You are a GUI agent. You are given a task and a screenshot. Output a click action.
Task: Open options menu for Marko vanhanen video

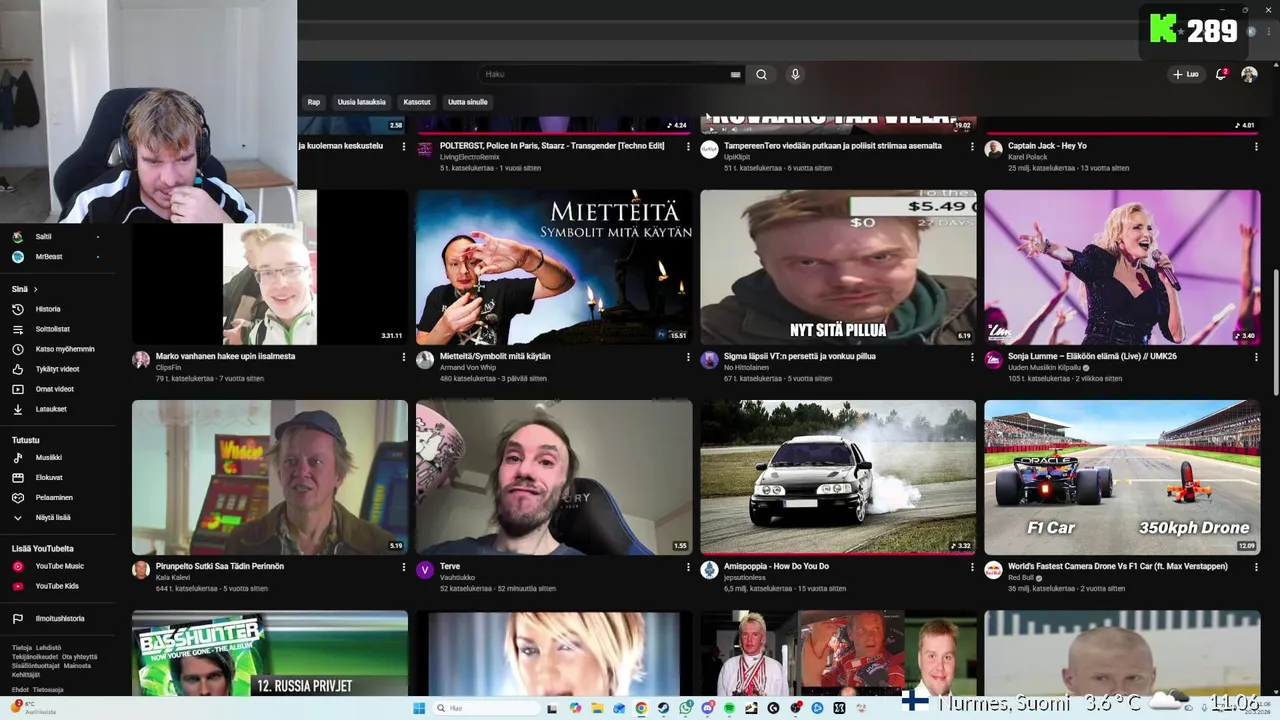click(404, 357)
